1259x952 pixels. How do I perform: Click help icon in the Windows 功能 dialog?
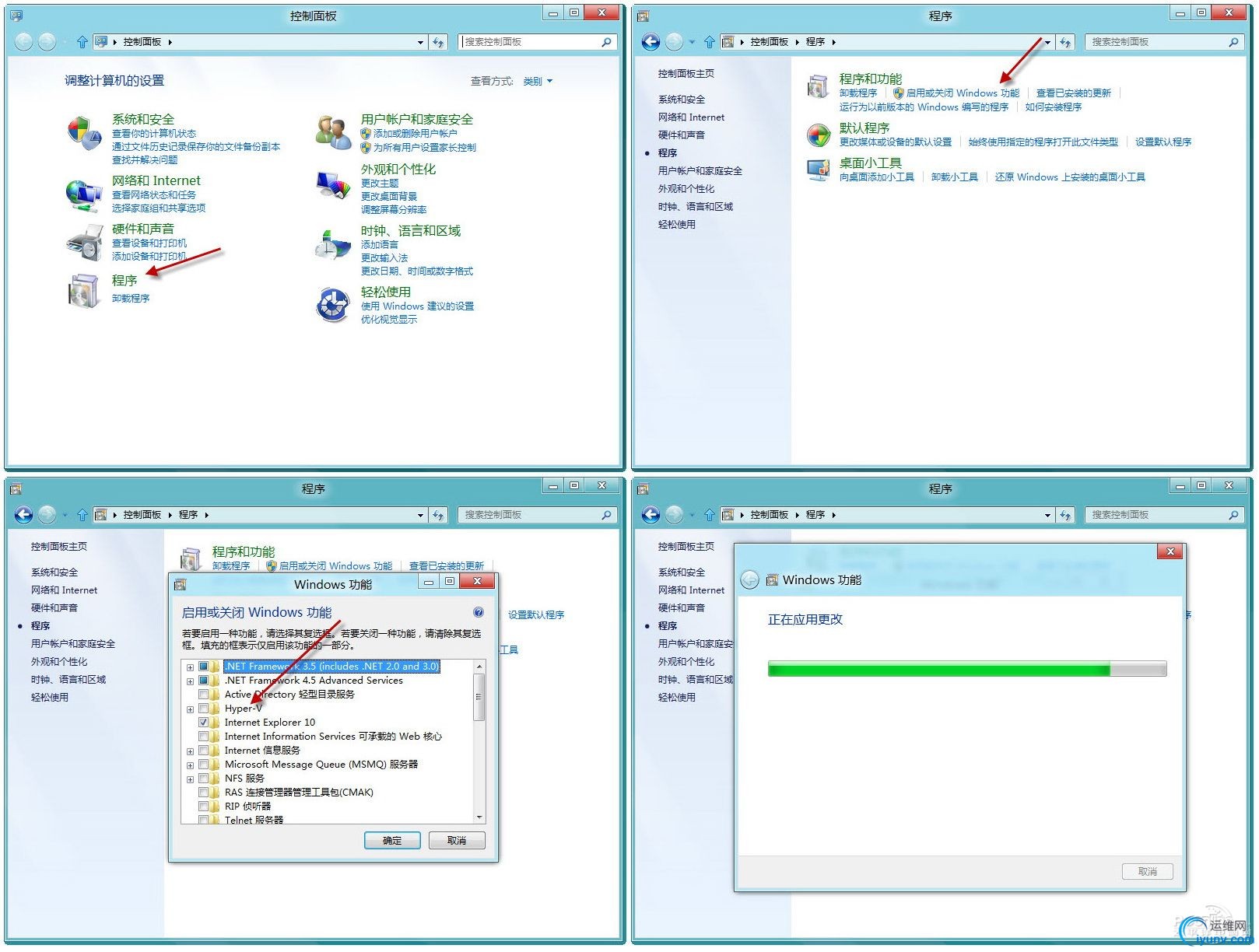point(479,612)
